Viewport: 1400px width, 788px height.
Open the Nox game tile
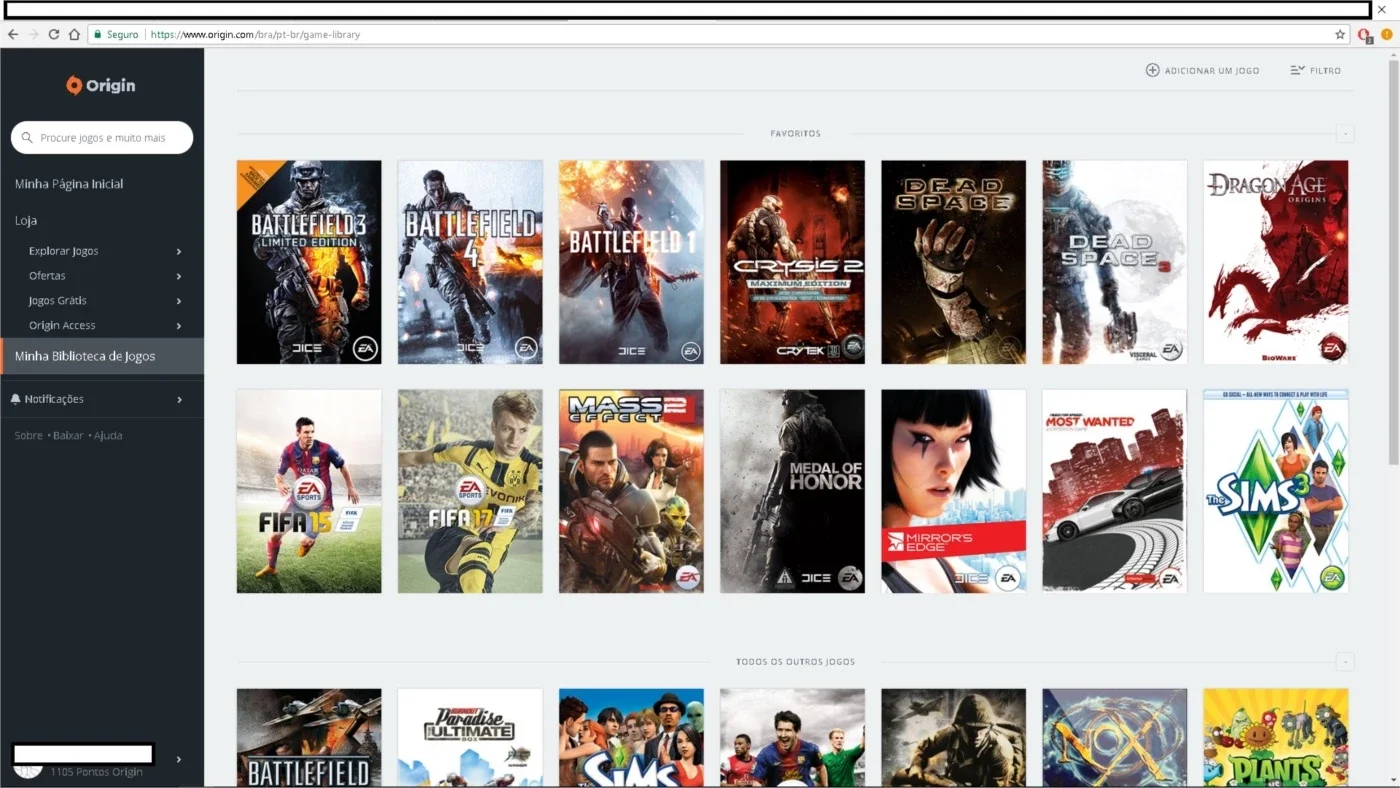(1114, 737)
